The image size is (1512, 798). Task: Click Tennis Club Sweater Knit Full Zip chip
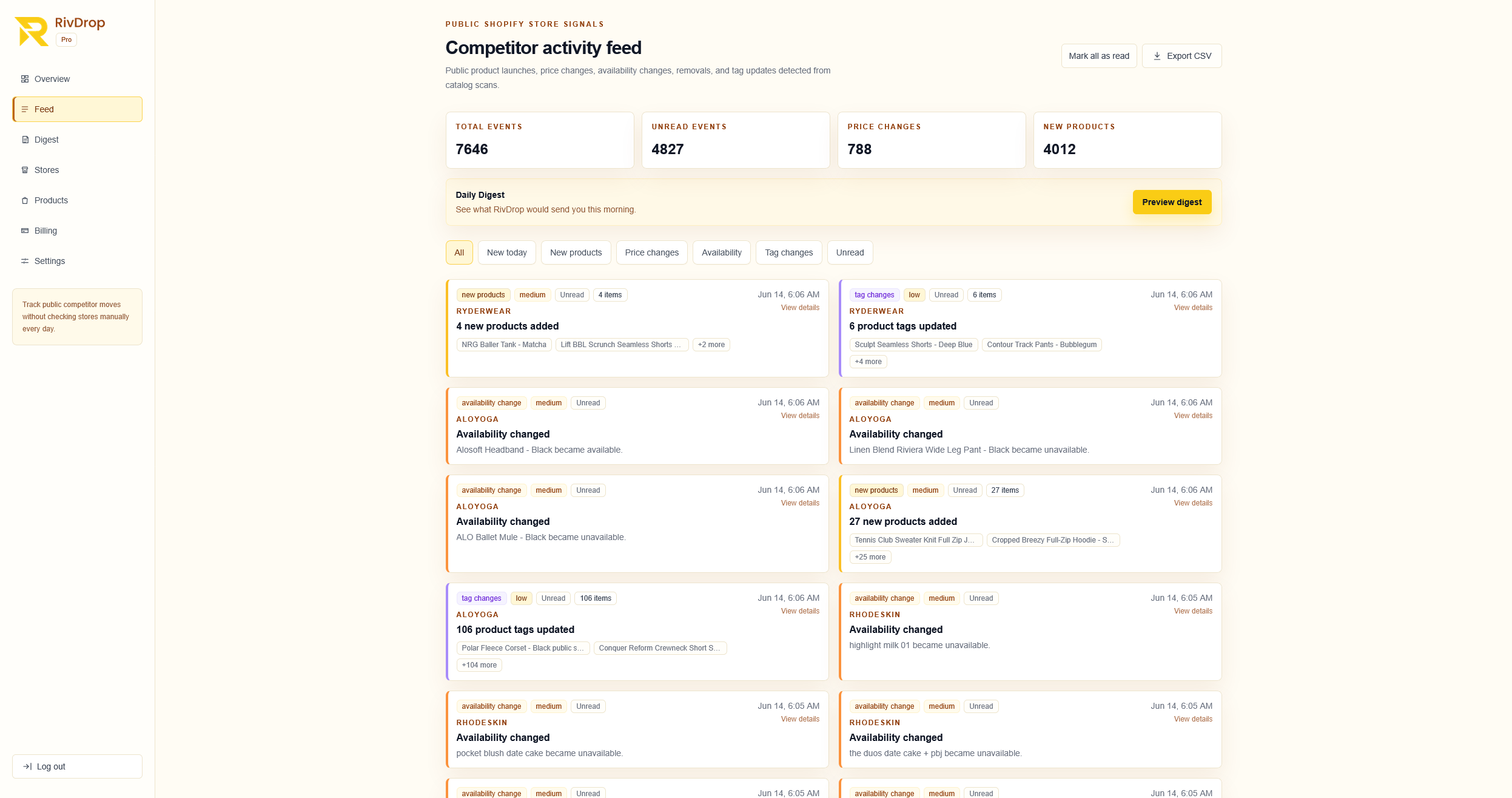(x=916, y=540)
